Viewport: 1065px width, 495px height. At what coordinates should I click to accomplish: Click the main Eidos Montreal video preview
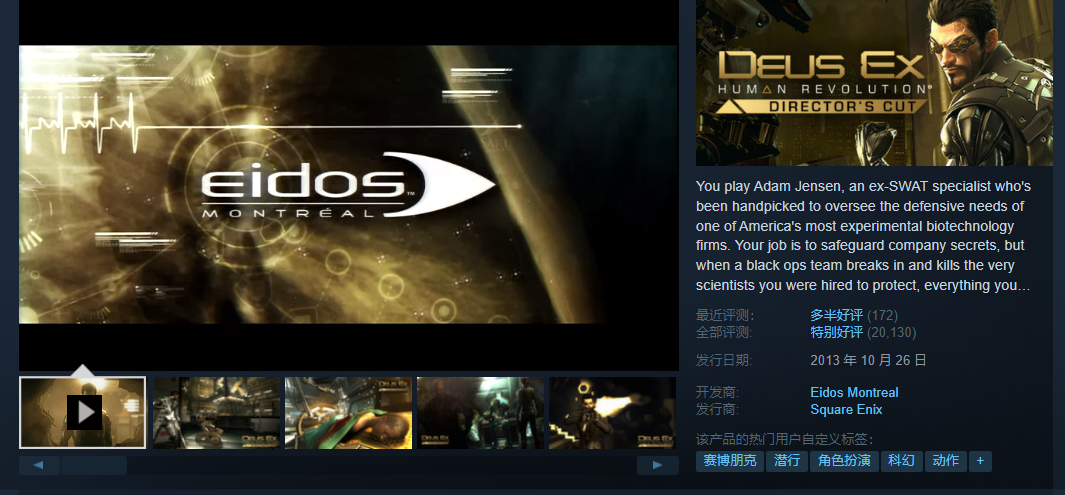(348, 184)
